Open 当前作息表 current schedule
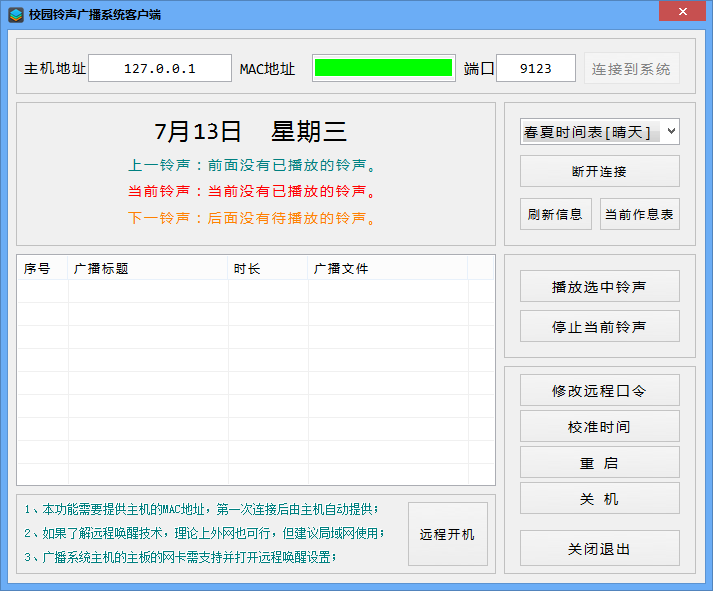 (639, 214)
